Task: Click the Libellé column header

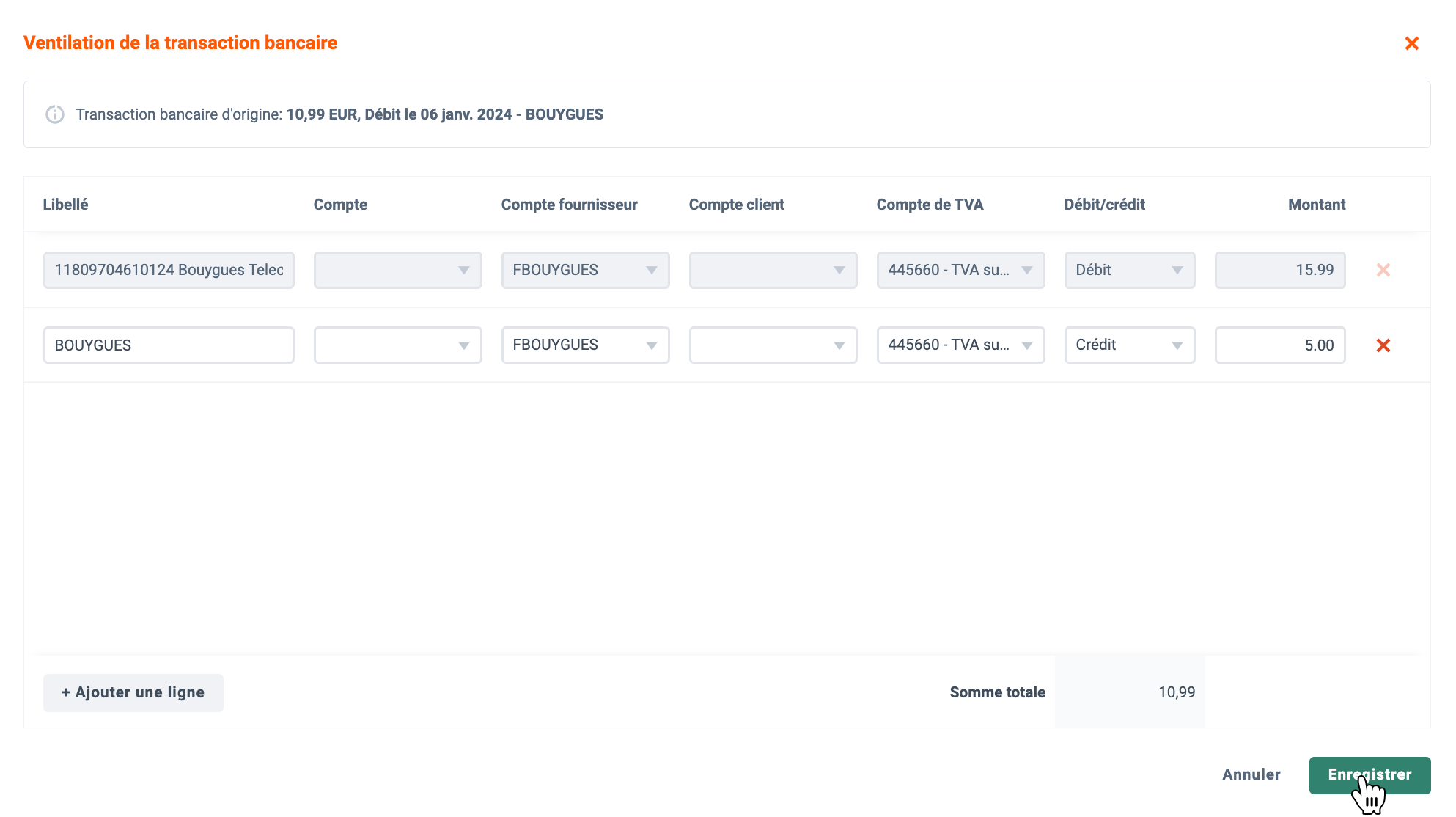Action: click(x=65, y=205)
